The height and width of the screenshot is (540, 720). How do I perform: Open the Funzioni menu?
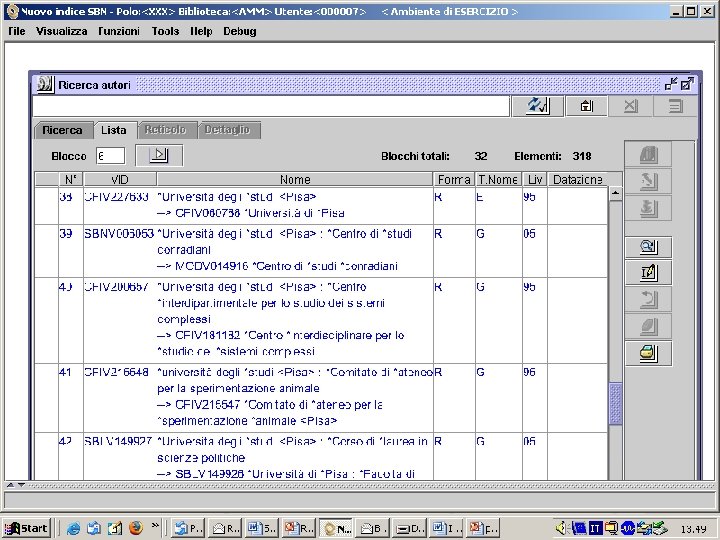tap(118, 31)
